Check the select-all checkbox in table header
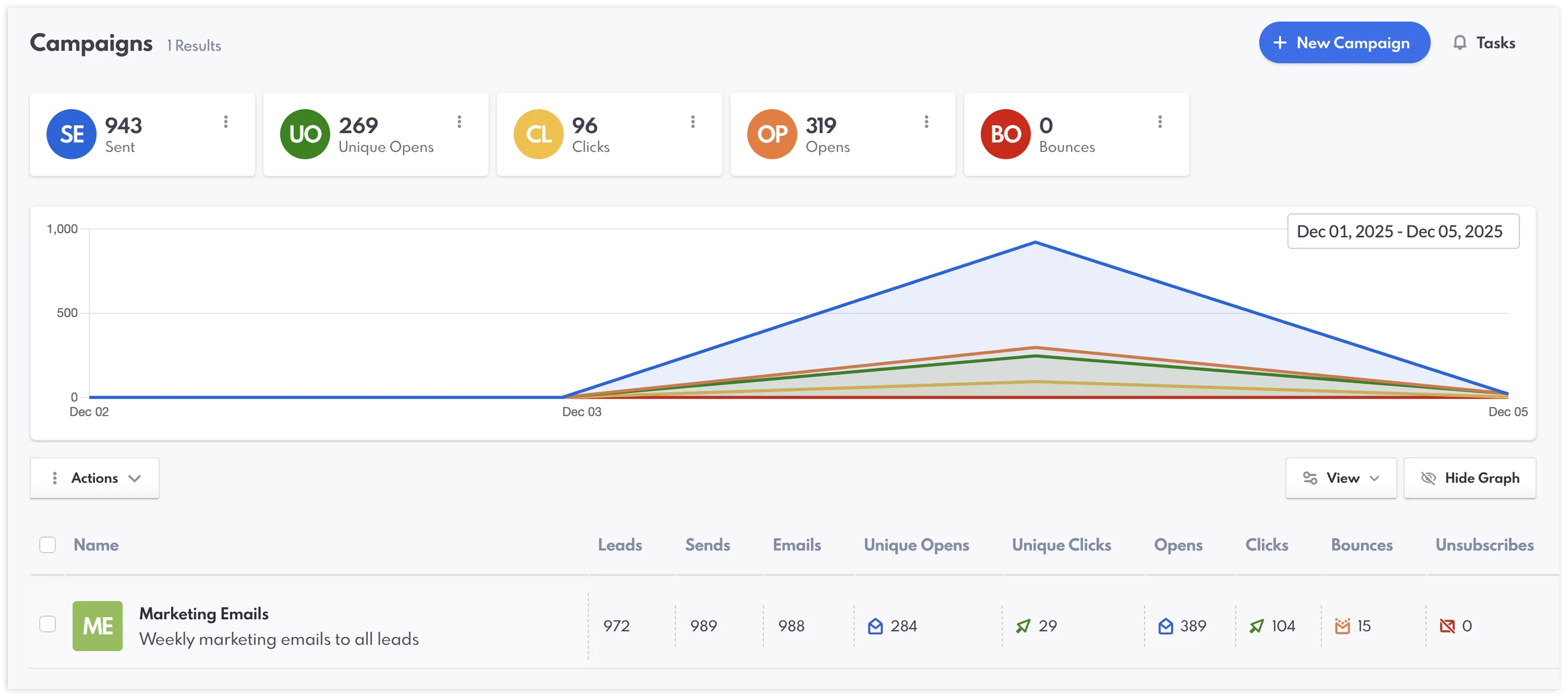This screenshot has height=697, width=1568. click(x=47, y=545)
